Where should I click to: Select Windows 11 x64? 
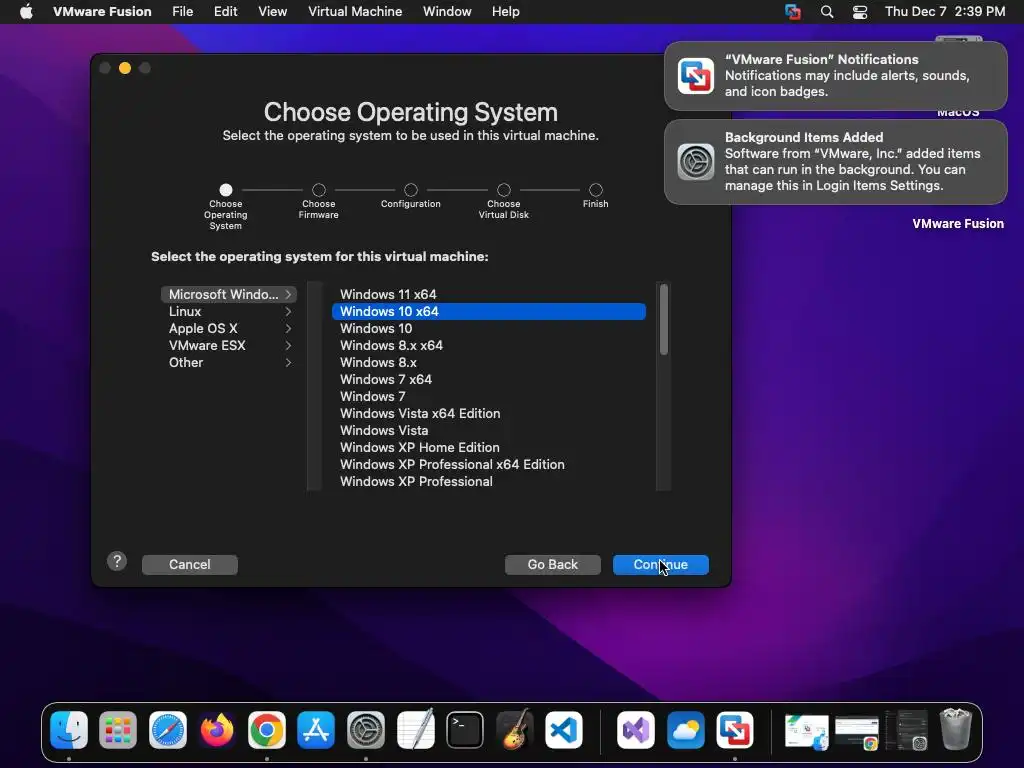coord(489,295)
